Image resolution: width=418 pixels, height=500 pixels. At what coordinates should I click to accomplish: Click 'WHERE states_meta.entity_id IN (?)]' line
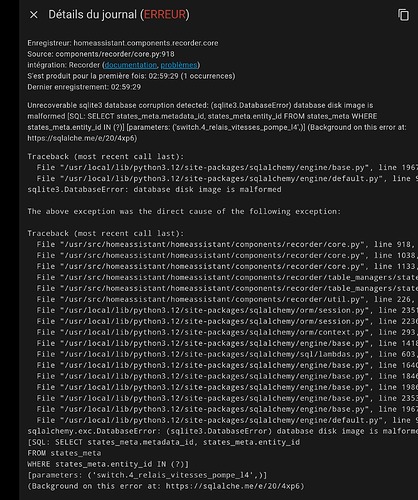108,464
